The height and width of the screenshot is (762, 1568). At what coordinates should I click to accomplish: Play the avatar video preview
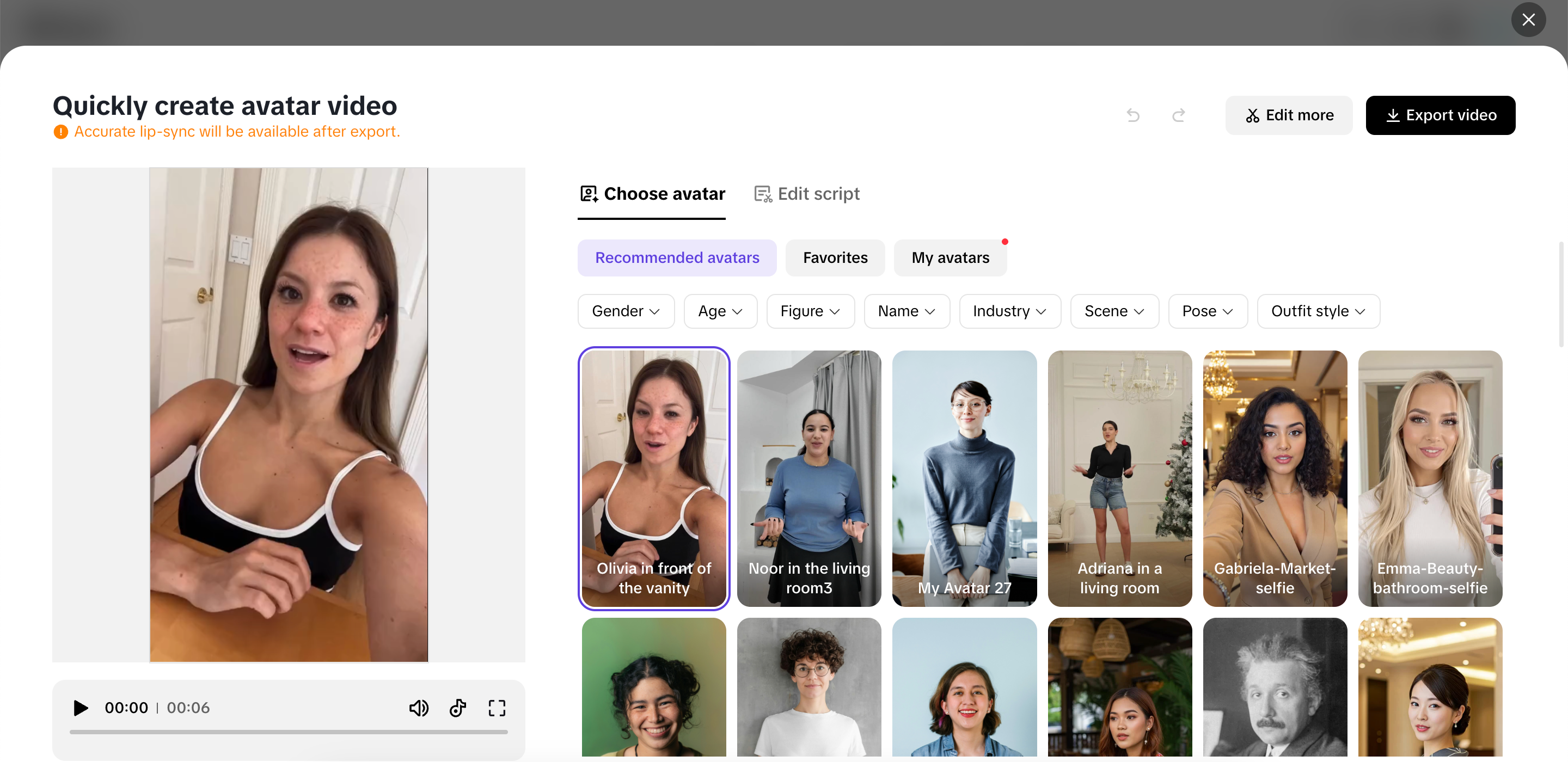[81, 708]
